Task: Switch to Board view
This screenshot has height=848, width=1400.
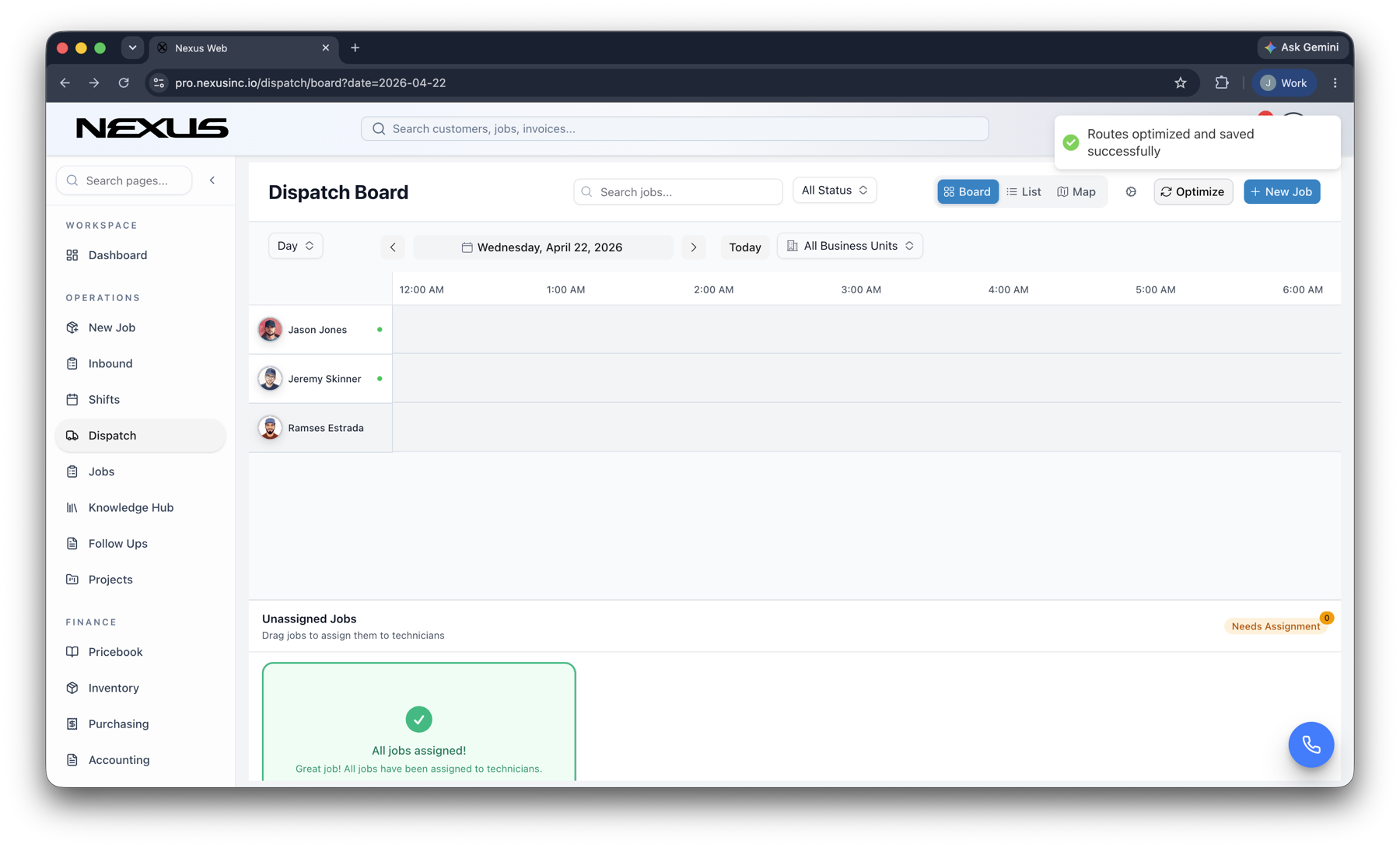Action: tap(968, 191)
